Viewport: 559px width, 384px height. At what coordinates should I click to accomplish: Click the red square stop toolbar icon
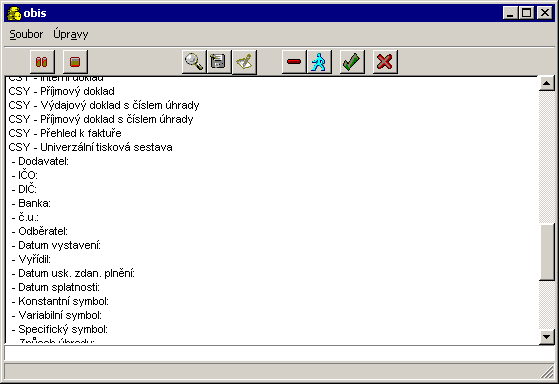coord(75,62)
